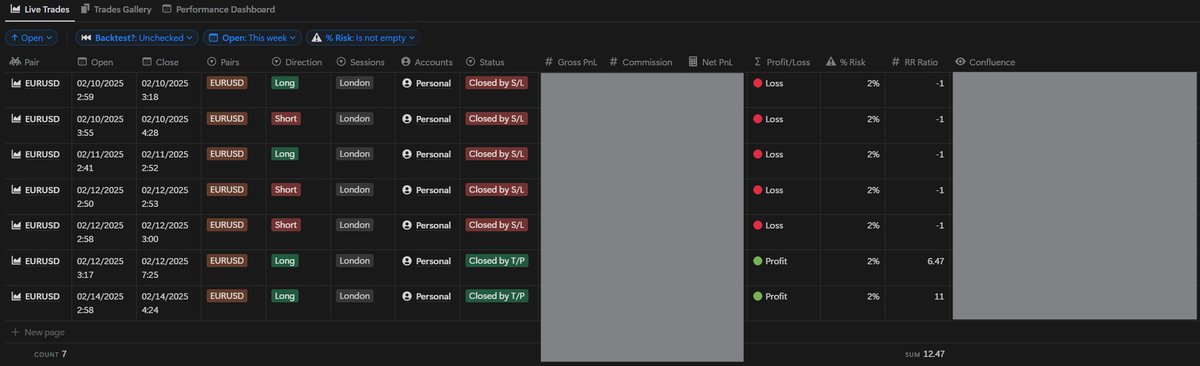Click Closed by S/L in the 02/11 row

[x=497, y=154]
